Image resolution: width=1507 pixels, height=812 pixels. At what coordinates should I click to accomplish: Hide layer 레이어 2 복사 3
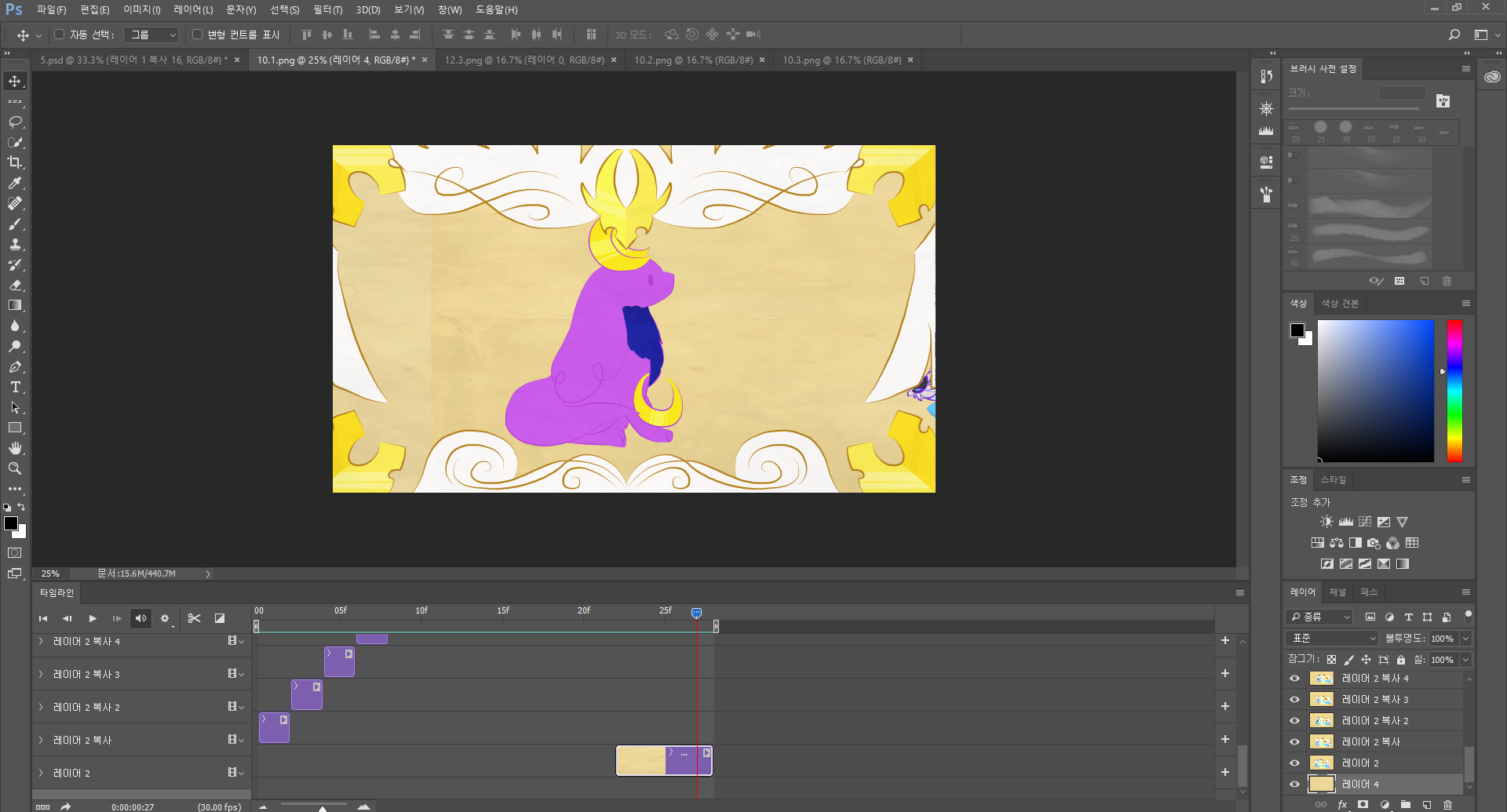(x=1294, y=700)
